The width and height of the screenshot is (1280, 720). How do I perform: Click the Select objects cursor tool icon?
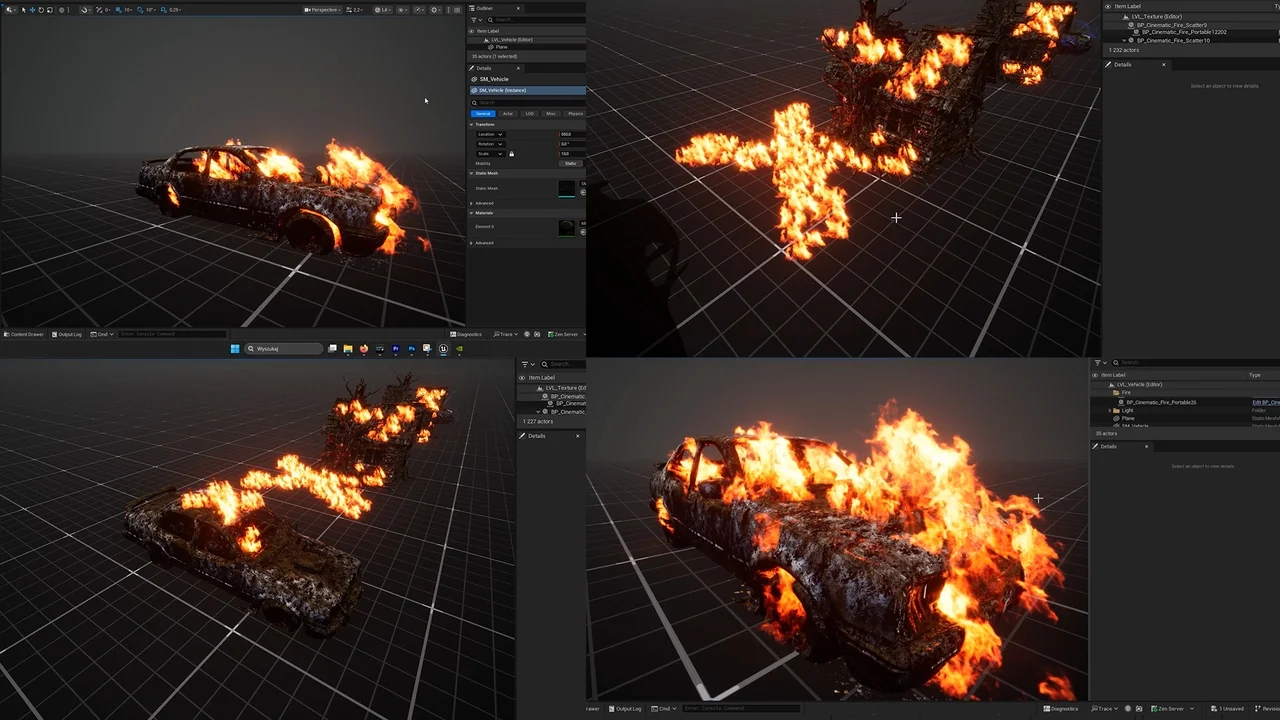click(x=24, y=10)
